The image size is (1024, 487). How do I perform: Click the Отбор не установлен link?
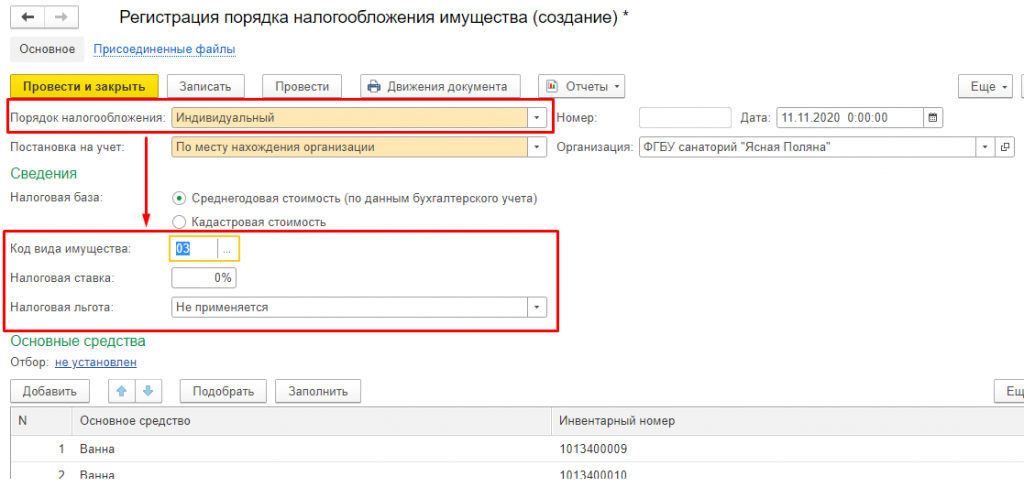95,362
